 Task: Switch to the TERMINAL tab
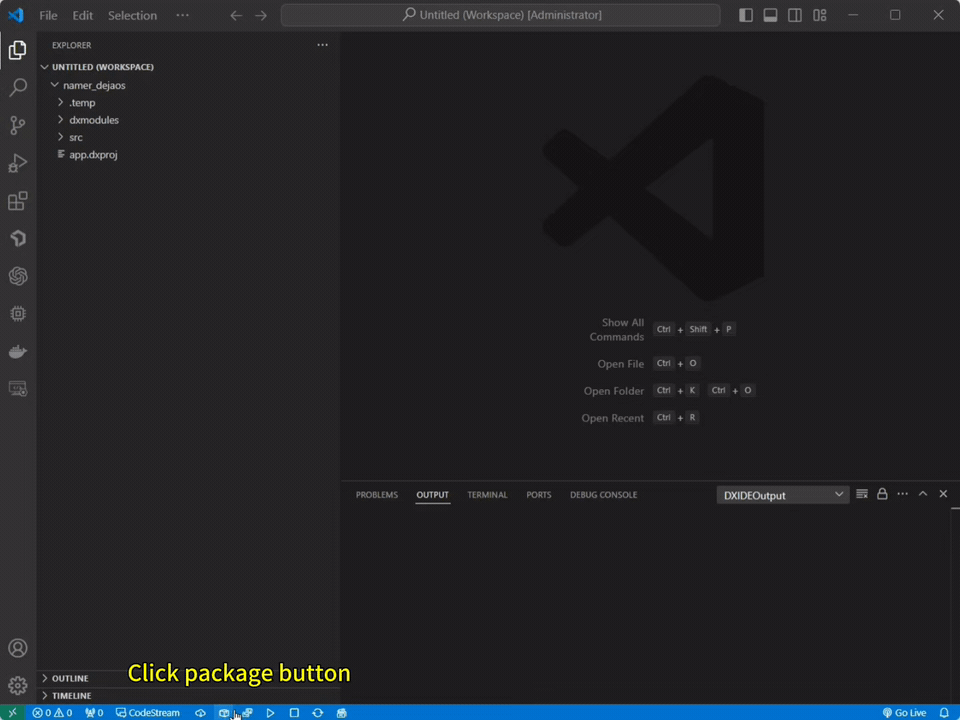[x=487, y=495]
